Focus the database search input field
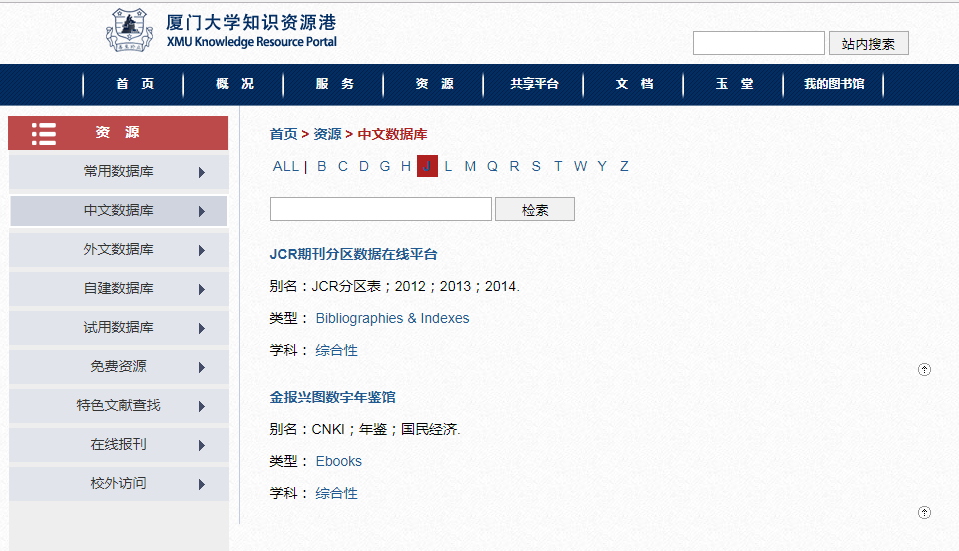This screenshot has width=959, height=551. pos(380,209)
